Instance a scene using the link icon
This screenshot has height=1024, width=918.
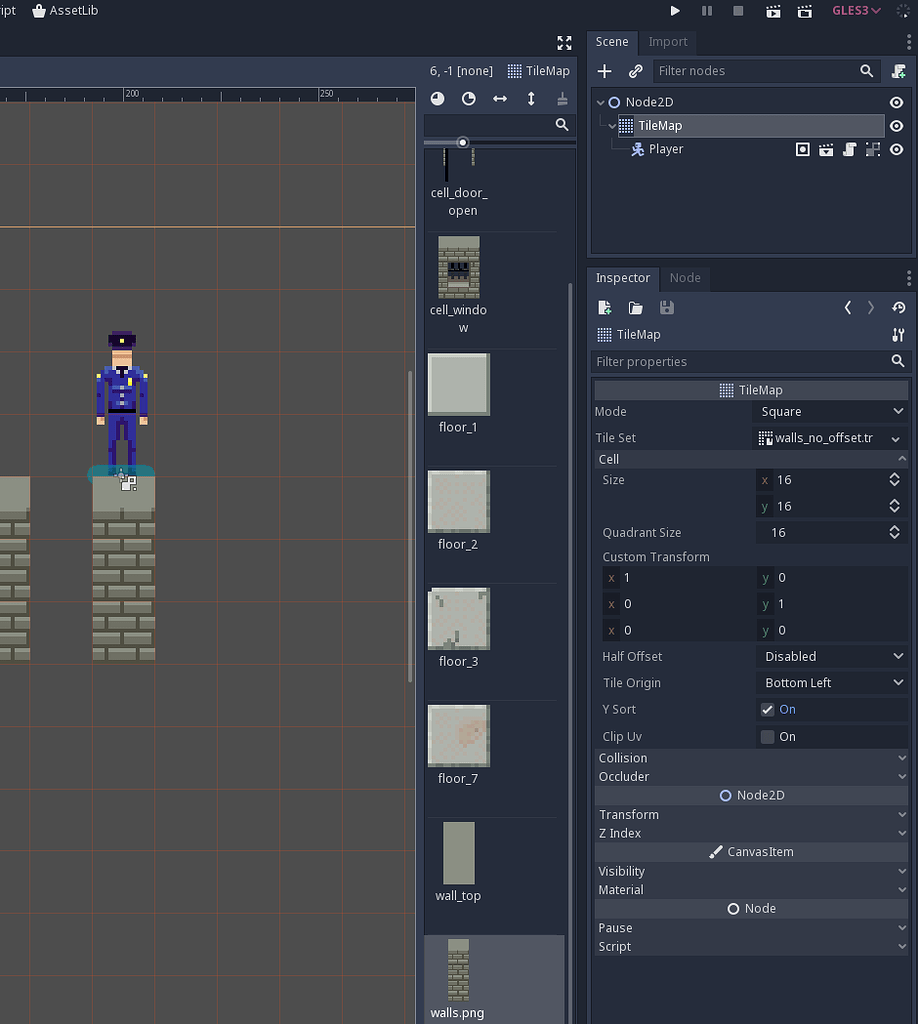click(635, 71)
